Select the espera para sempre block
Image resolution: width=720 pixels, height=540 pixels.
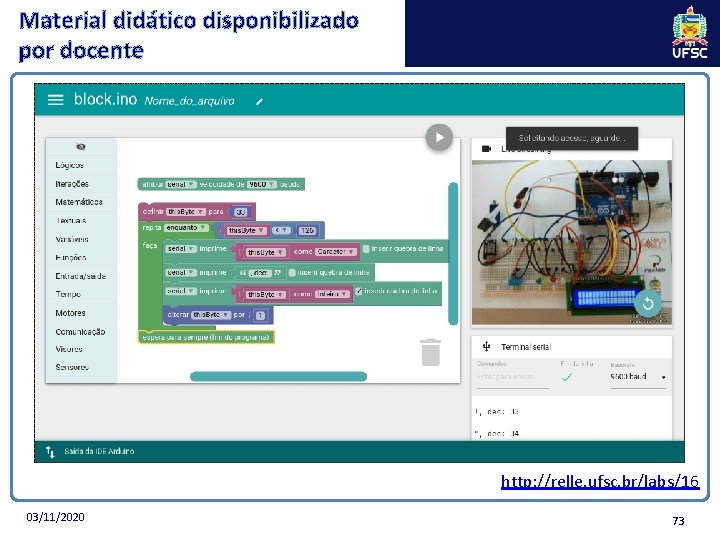206,338
